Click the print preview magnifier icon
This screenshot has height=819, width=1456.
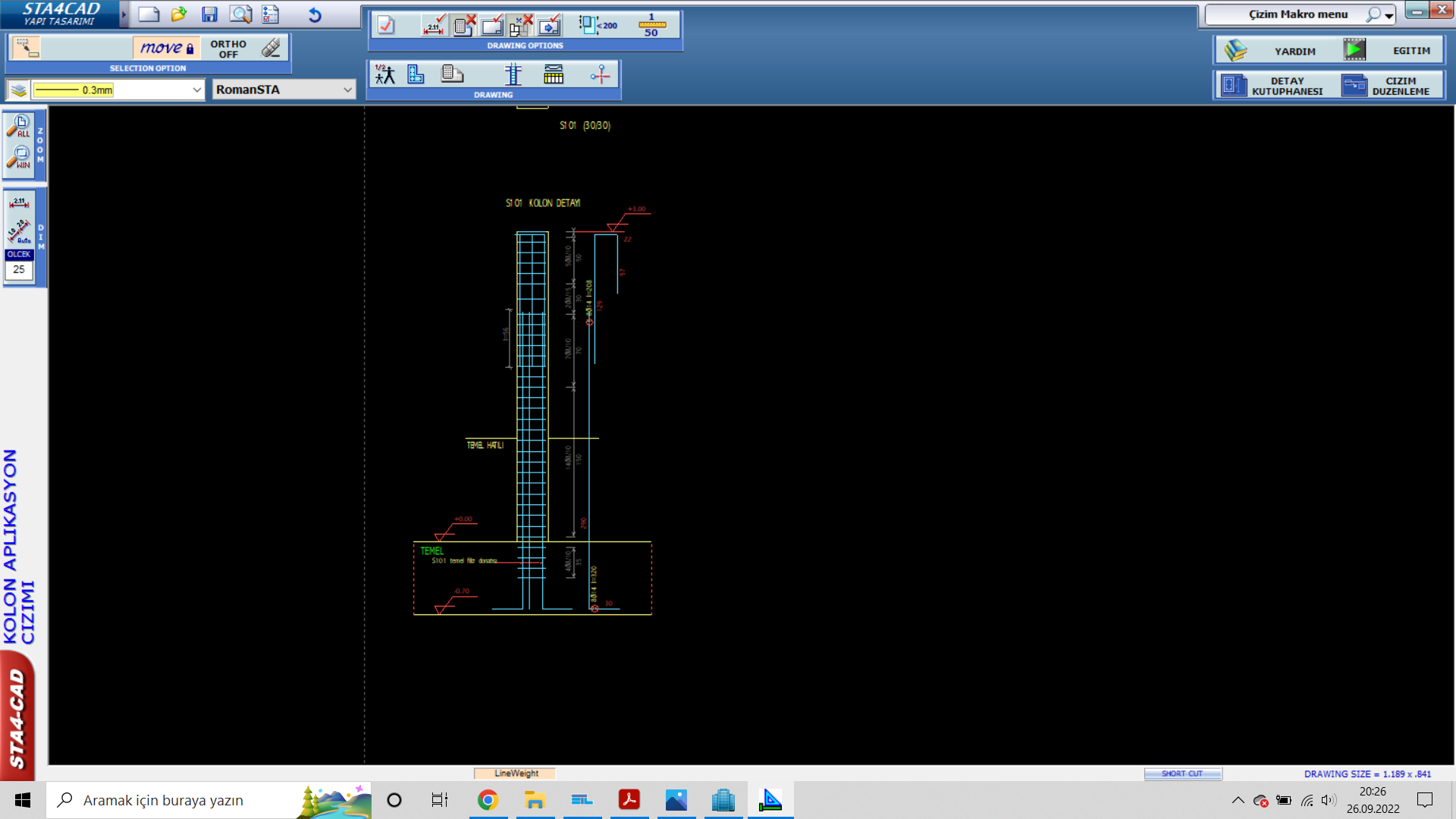(240, 14)
